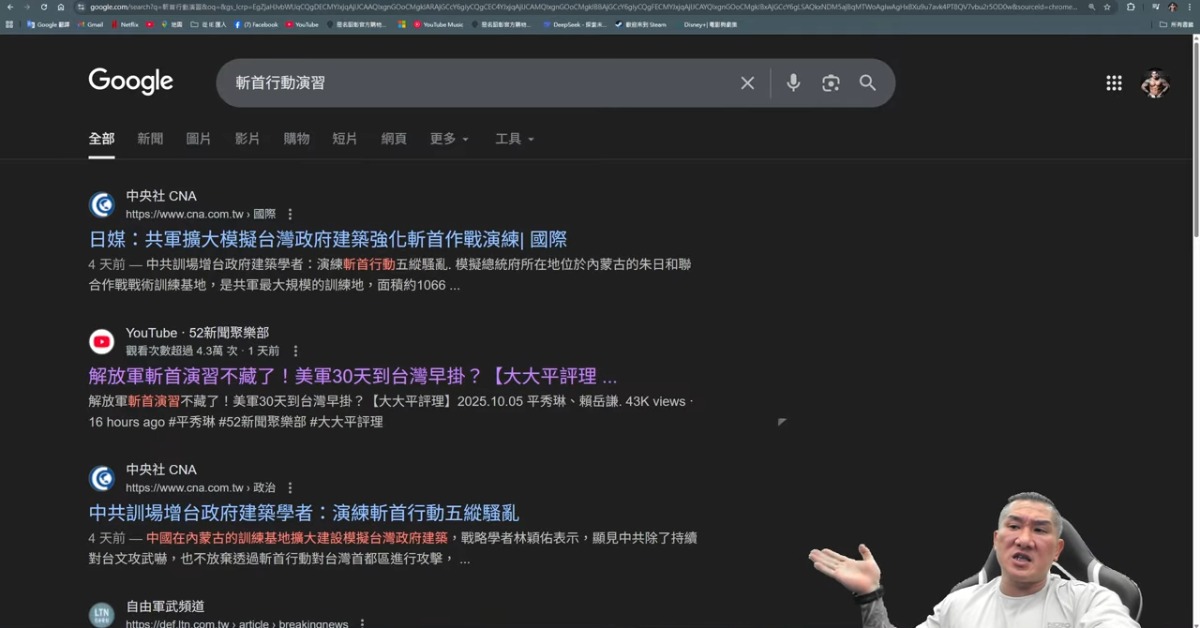The image size is (1200, 628).
Task: Open the Google apps grid
Action: click(1113, 83)
